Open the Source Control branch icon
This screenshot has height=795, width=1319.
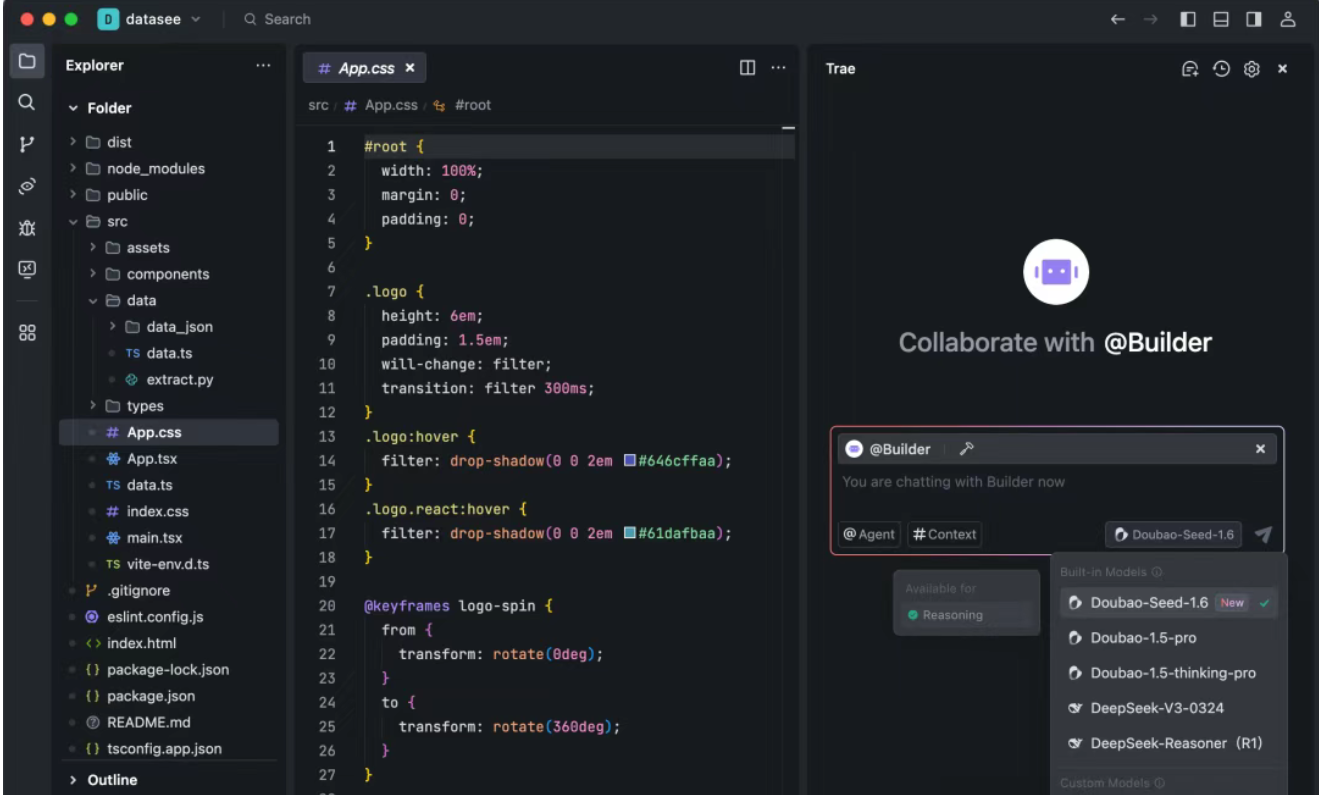pyautogui.click(x=27, y=144)
